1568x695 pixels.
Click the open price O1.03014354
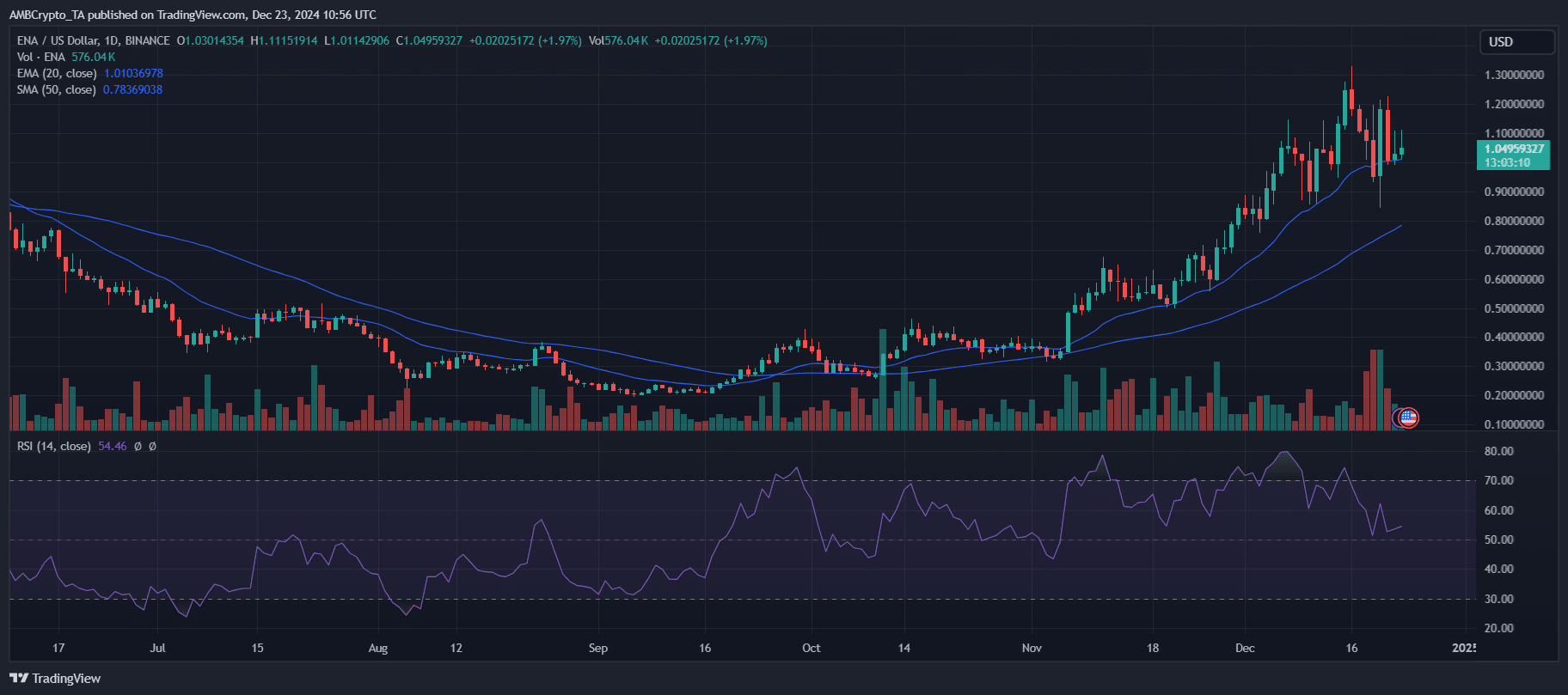click(x=211, y=40)
